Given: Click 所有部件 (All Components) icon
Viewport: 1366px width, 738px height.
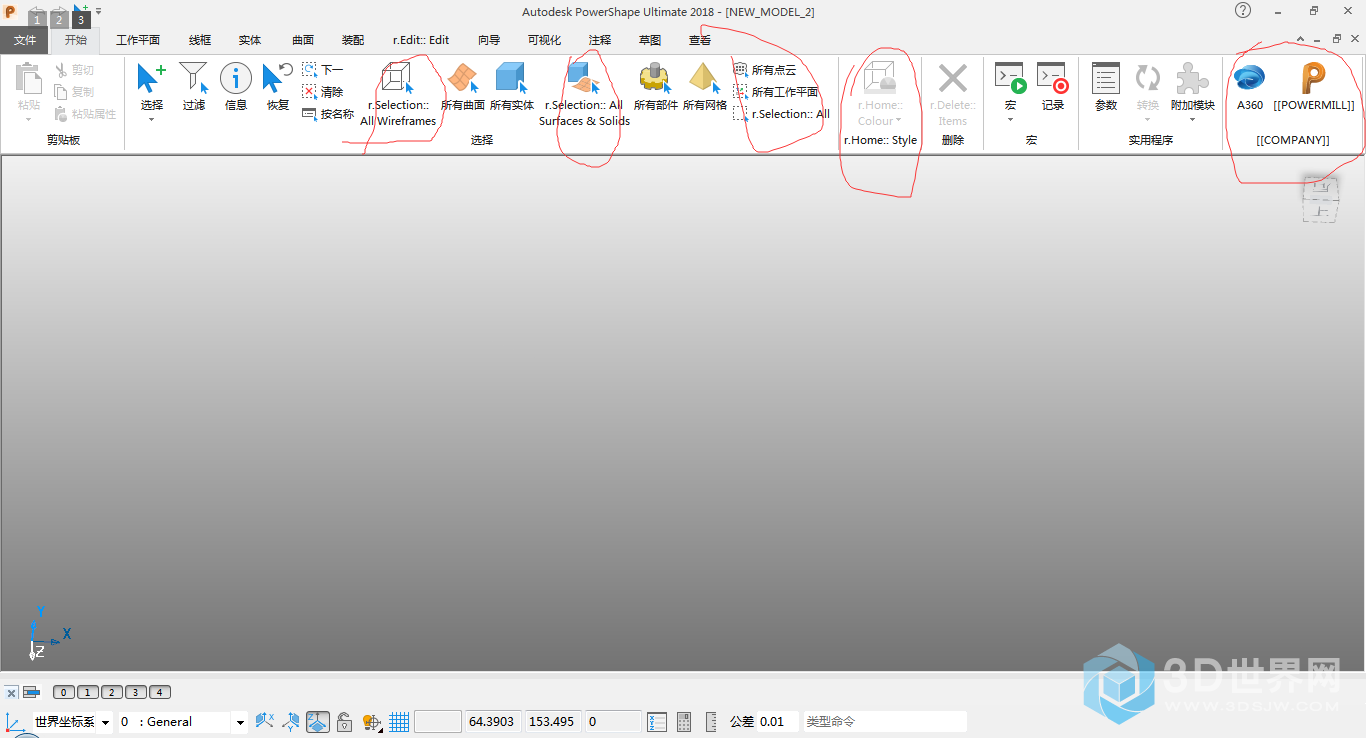Looking at the screenshot, I should click(655, 78).
